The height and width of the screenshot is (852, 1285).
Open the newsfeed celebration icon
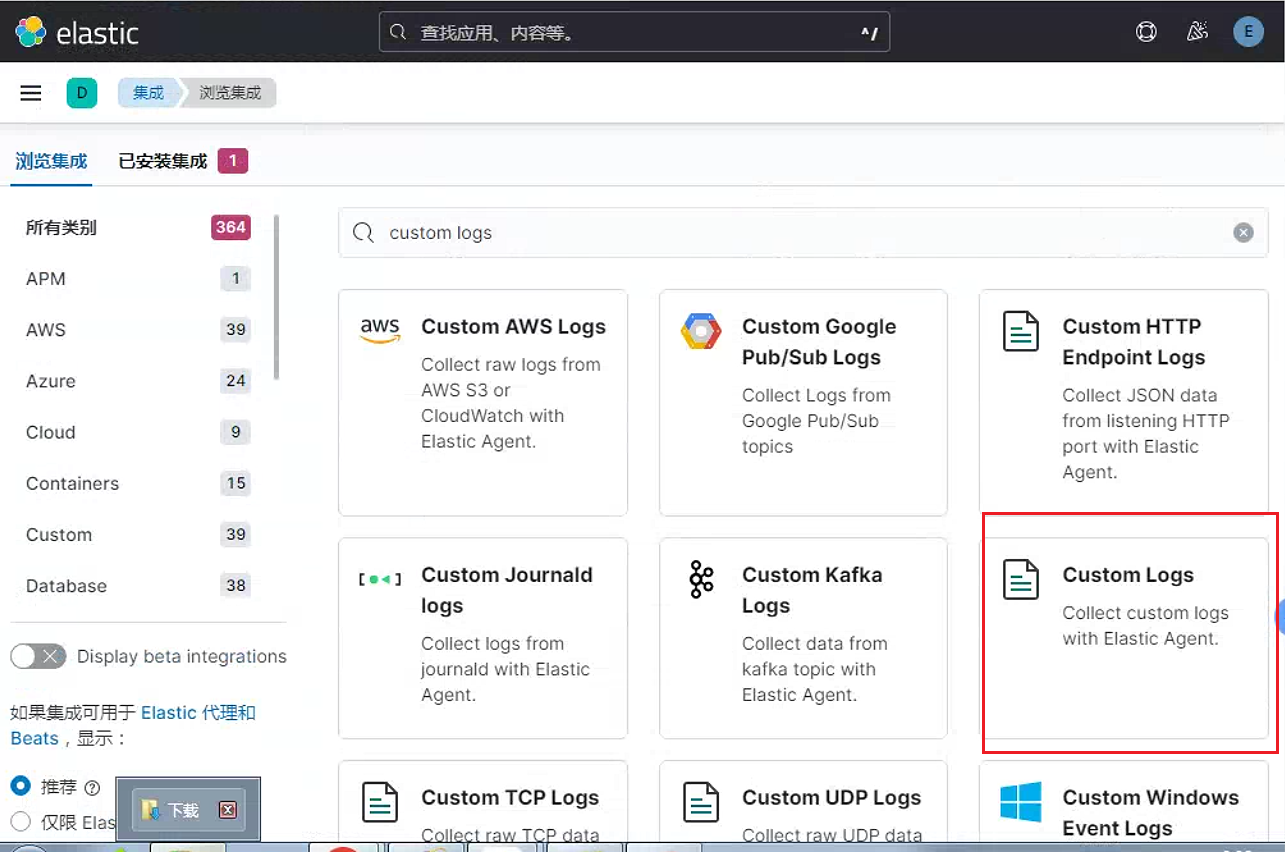1197,32
